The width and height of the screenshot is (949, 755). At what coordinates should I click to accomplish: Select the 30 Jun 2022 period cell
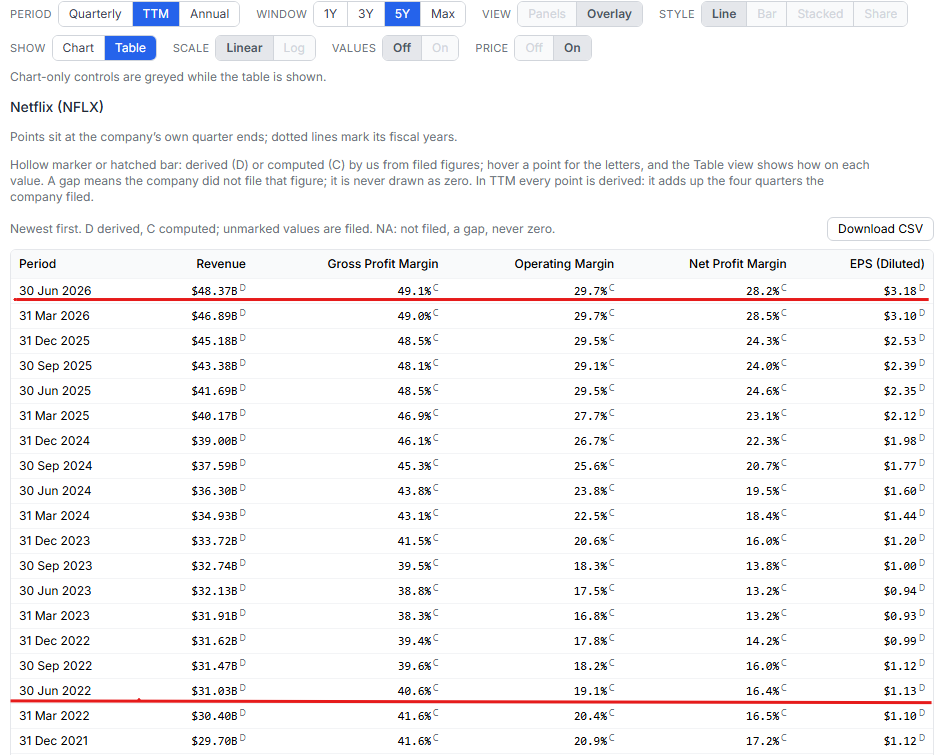tap(55, 691)
